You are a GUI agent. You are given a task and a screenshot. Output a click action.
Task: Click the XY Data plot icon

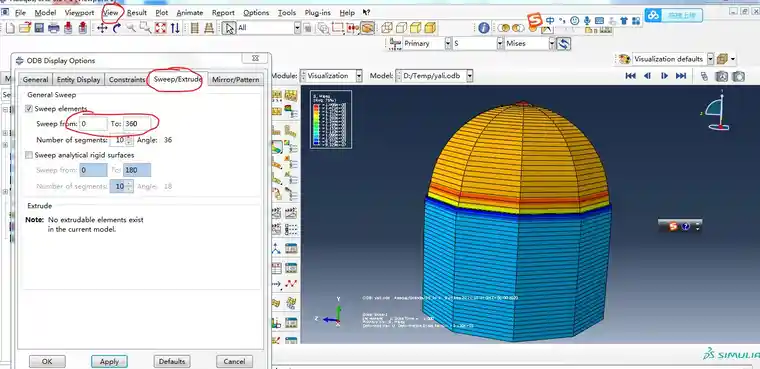coord(291,284)
